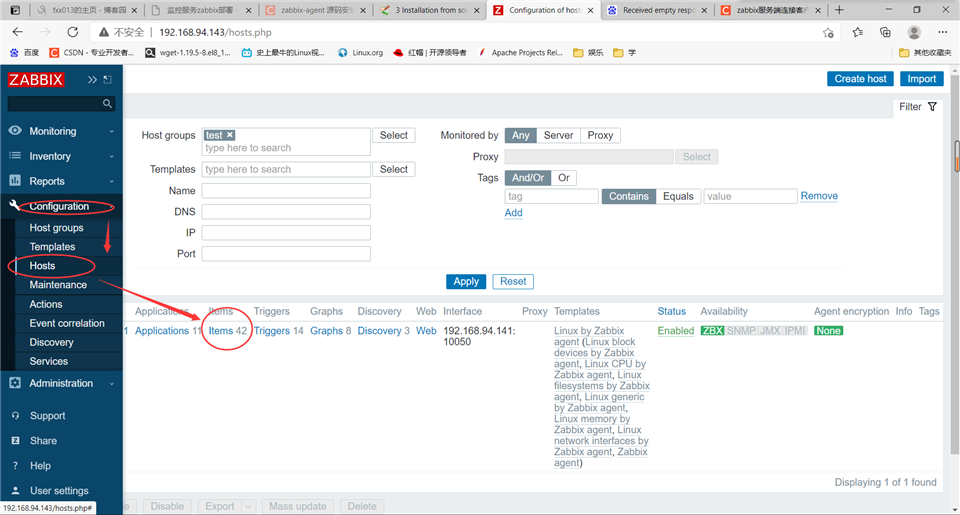Image resolution: width=960 pixels, height=515 pixels.
Task: Choose Equals tag operator
Action: [678, 196]
